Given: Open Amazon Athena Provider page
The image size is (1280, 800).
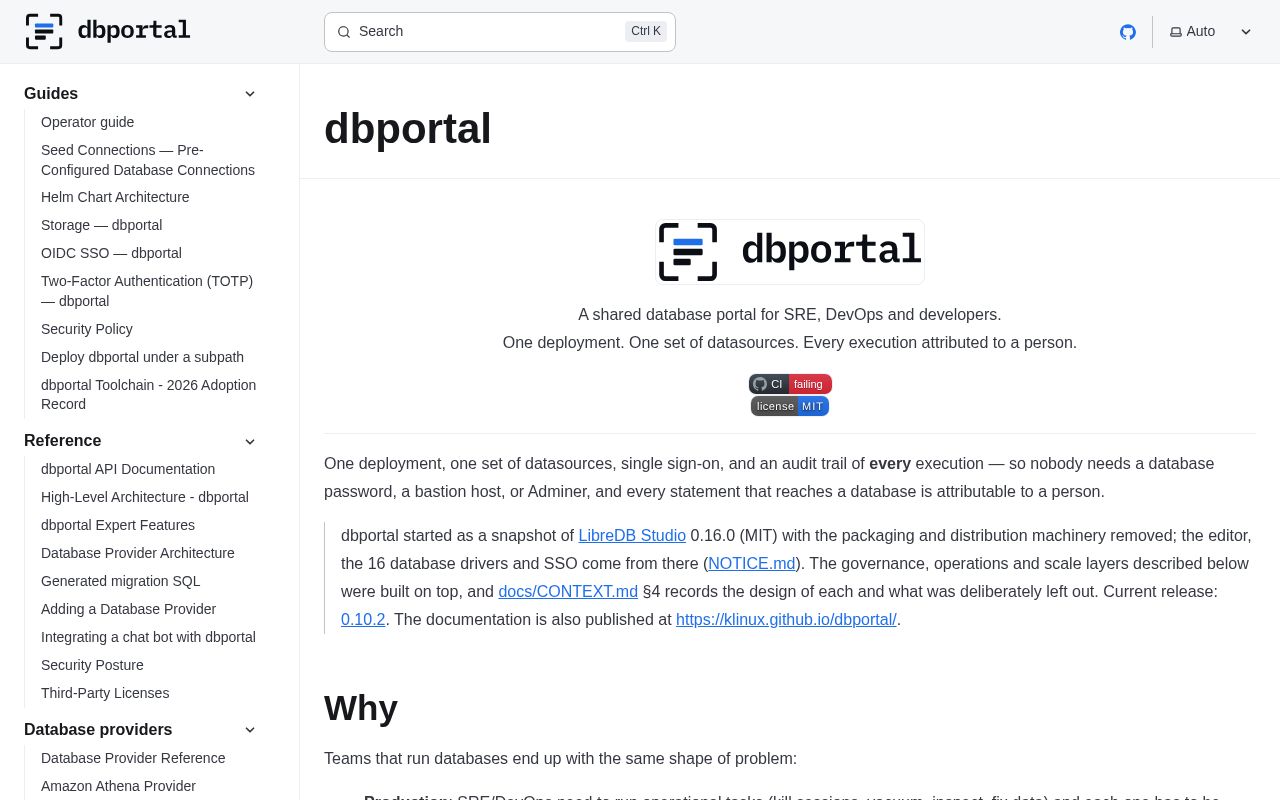Looking at the screenshot, I should [x=118, y=786].
